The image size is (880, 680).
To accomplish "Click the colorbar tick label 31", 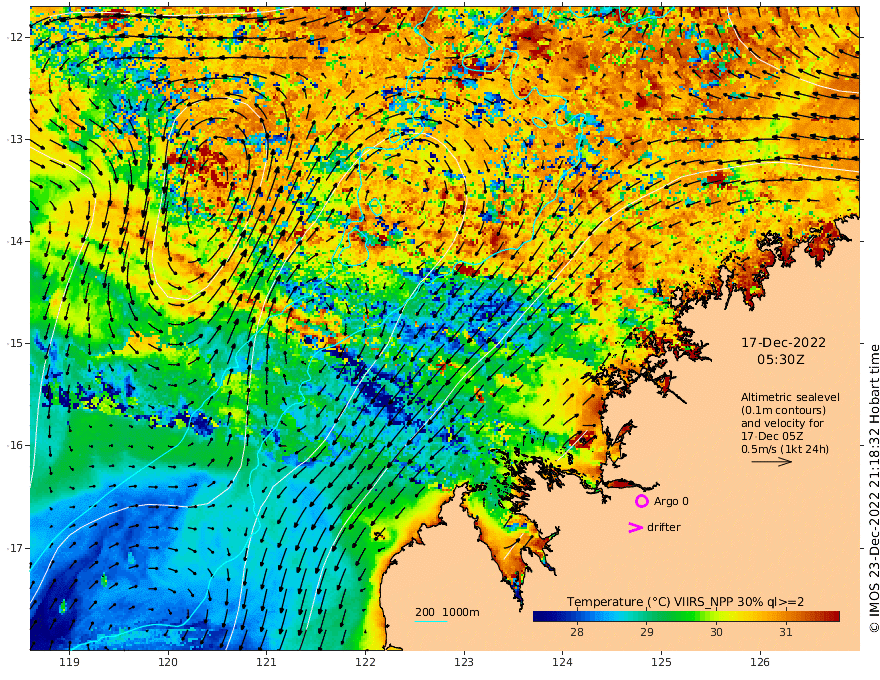I will coord(786,632).
